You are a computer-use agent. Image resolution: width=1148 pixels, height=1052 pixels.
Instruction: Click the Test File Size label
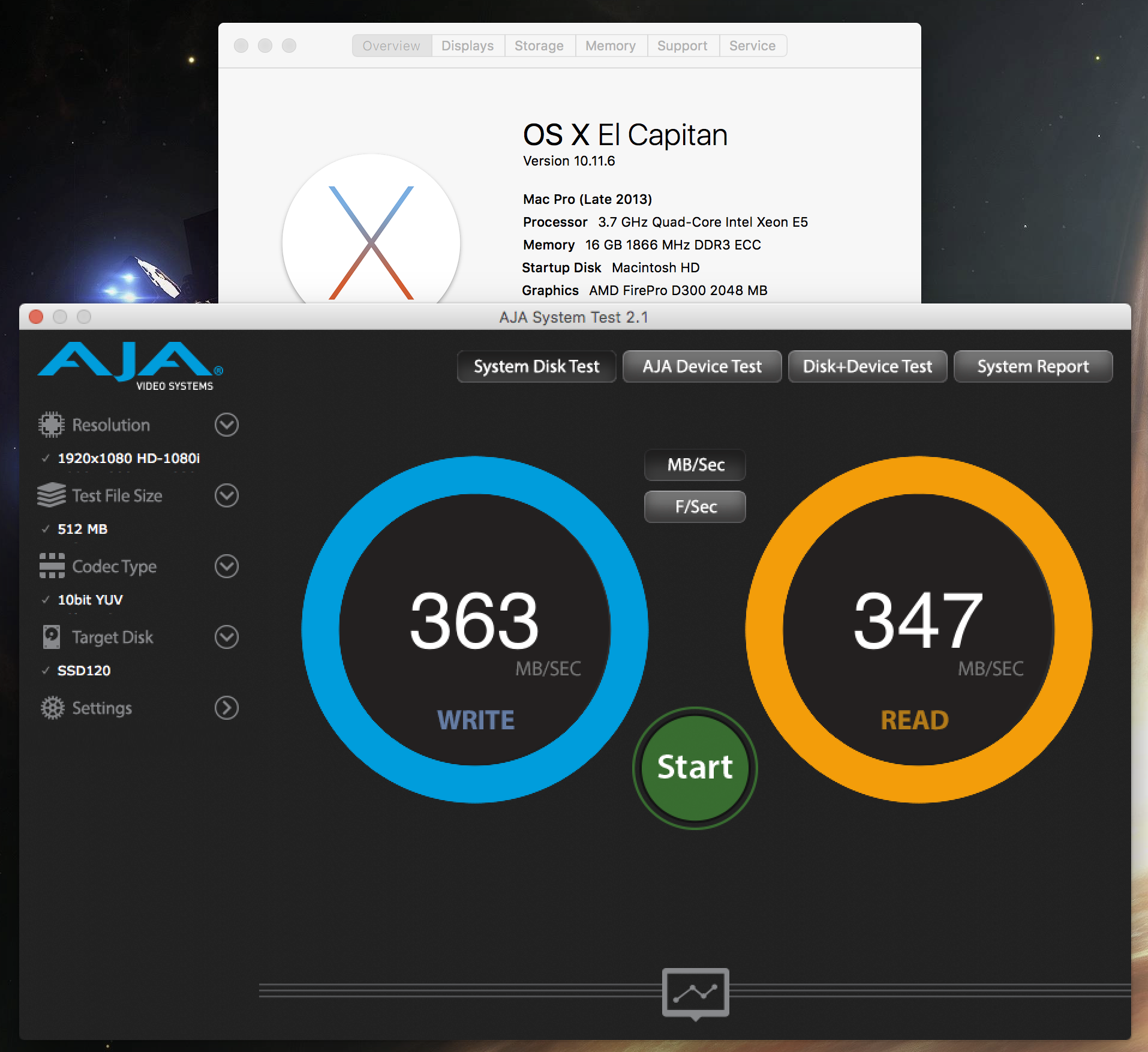pos(117,495)
